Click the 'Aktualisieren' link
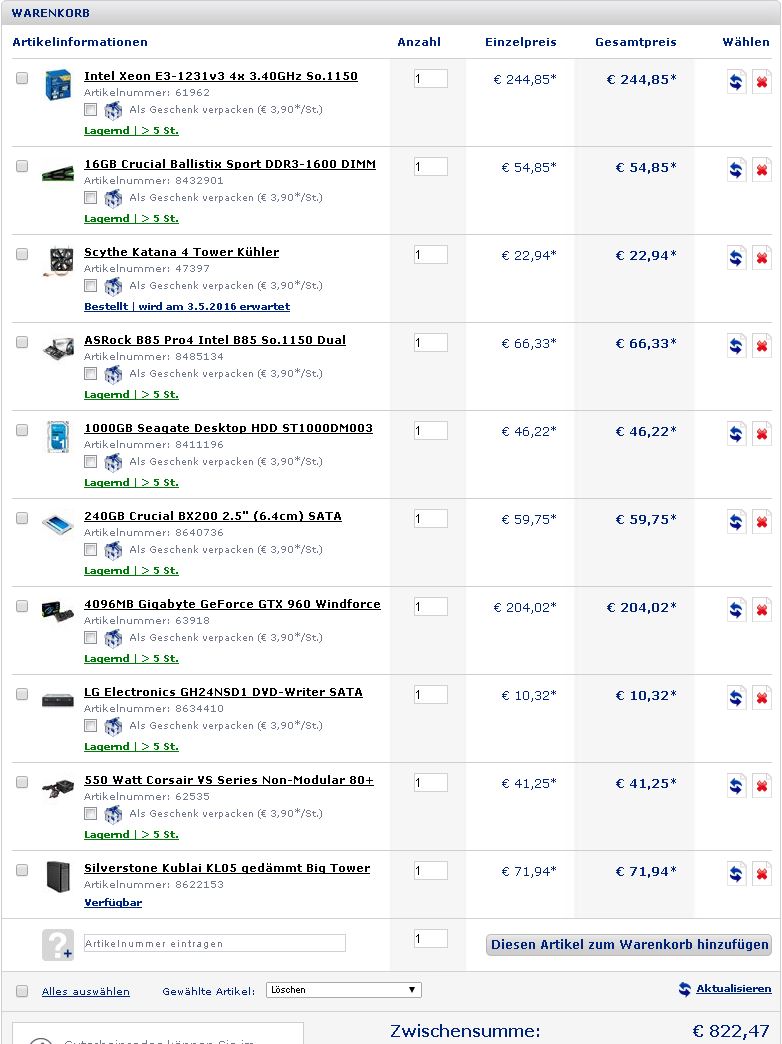782x1044 pixels. [733, 988]
